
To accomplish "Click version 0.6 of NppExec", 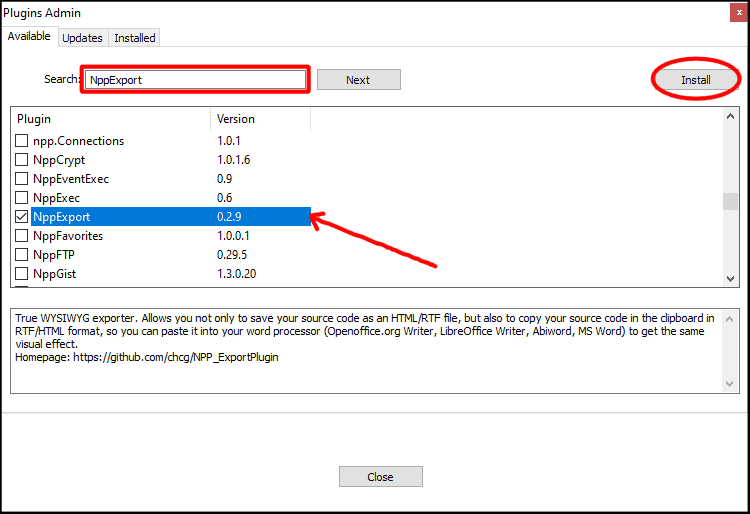I will tap(224, 197).
